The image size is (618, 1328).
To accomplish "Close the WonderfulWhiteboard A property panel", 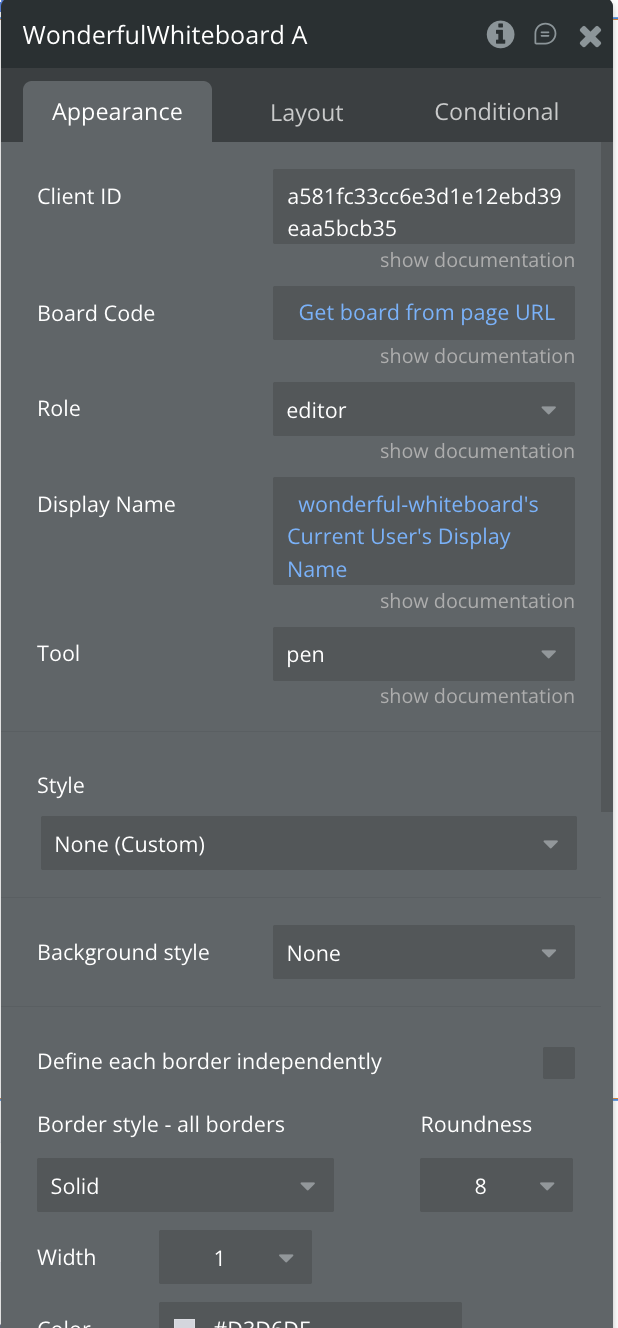I will [590, 36].
